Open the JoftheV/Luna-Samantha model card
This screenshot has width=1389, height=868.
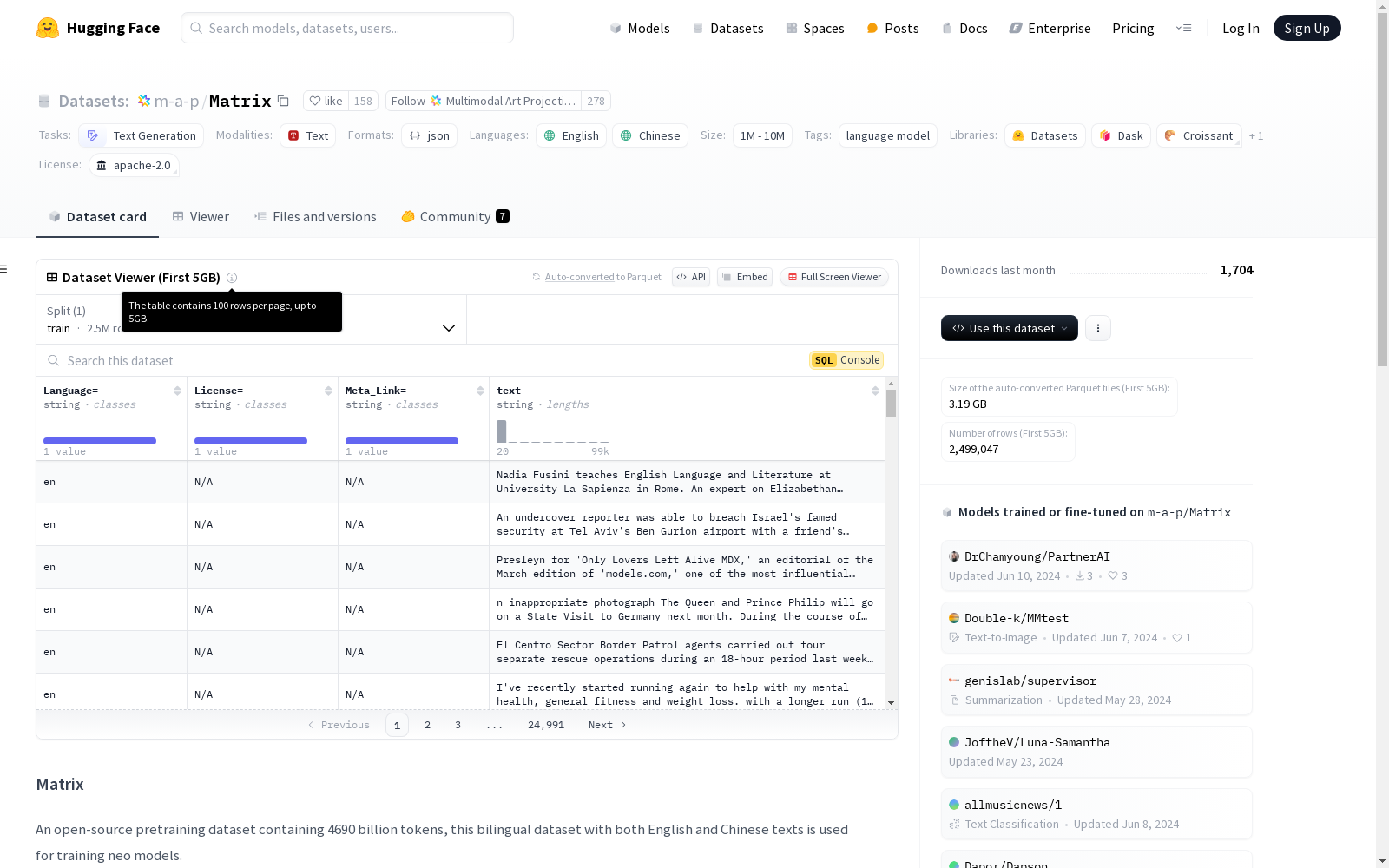(x=1096, y=752)
